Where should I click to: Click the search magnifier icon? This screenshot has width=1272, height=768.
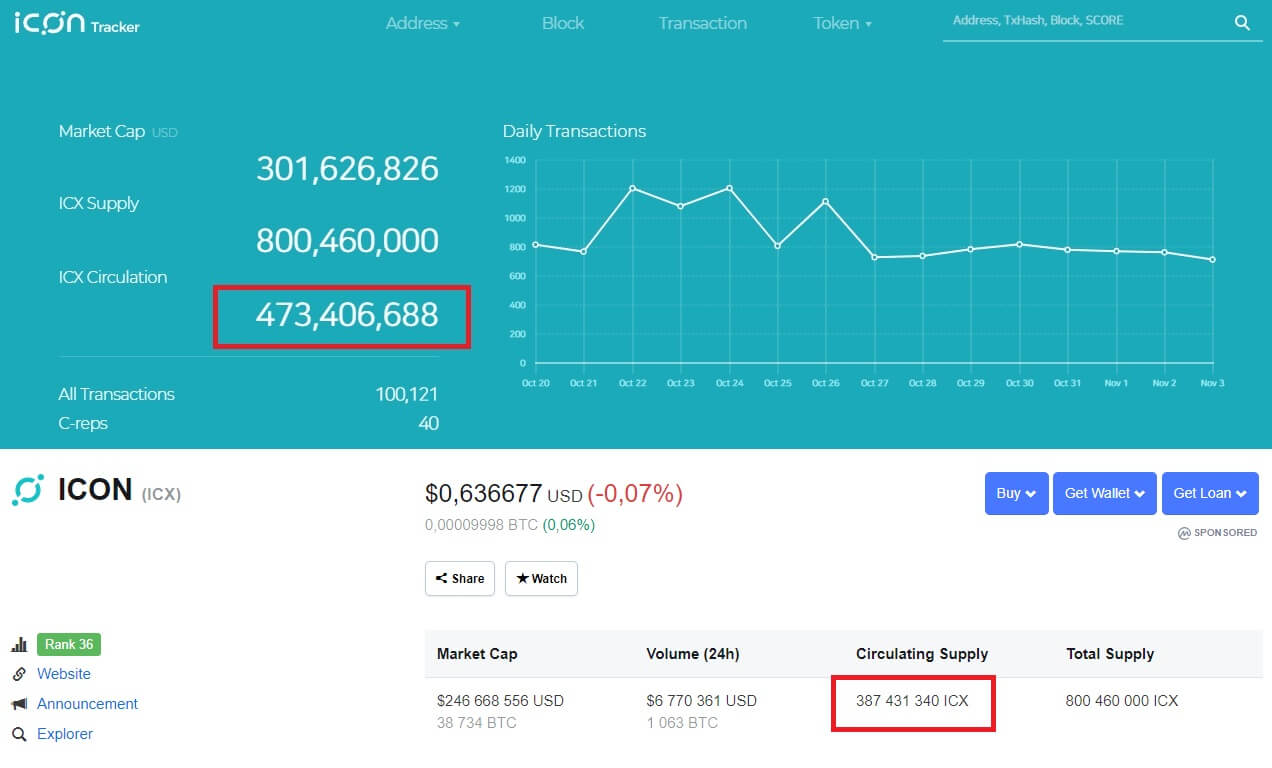pos(1242,22)
